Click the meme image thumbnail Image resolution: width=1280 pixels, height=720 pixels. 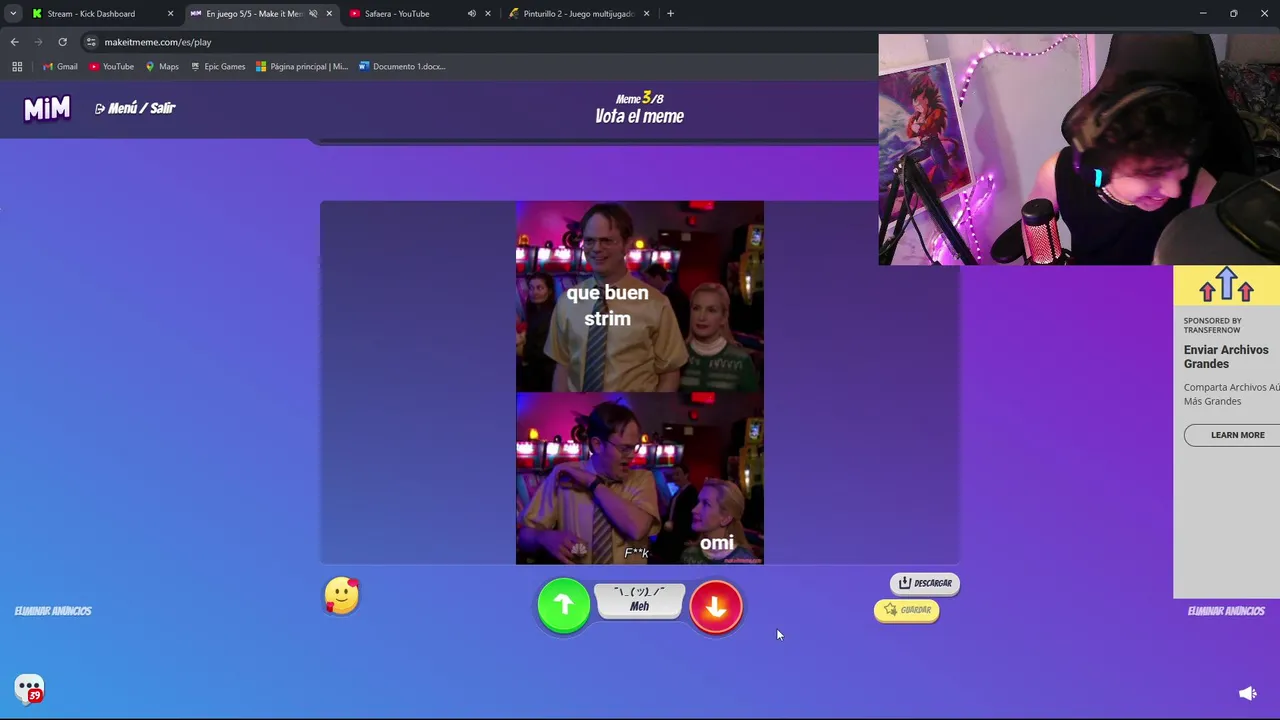[640, 382]
